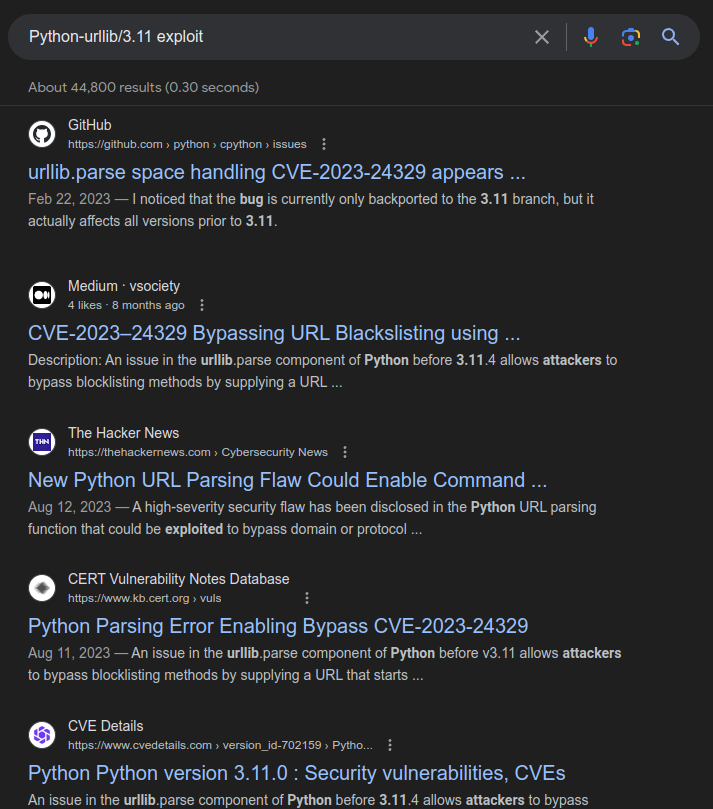Click the GitHub favicon icon

(x=42, y=134)
